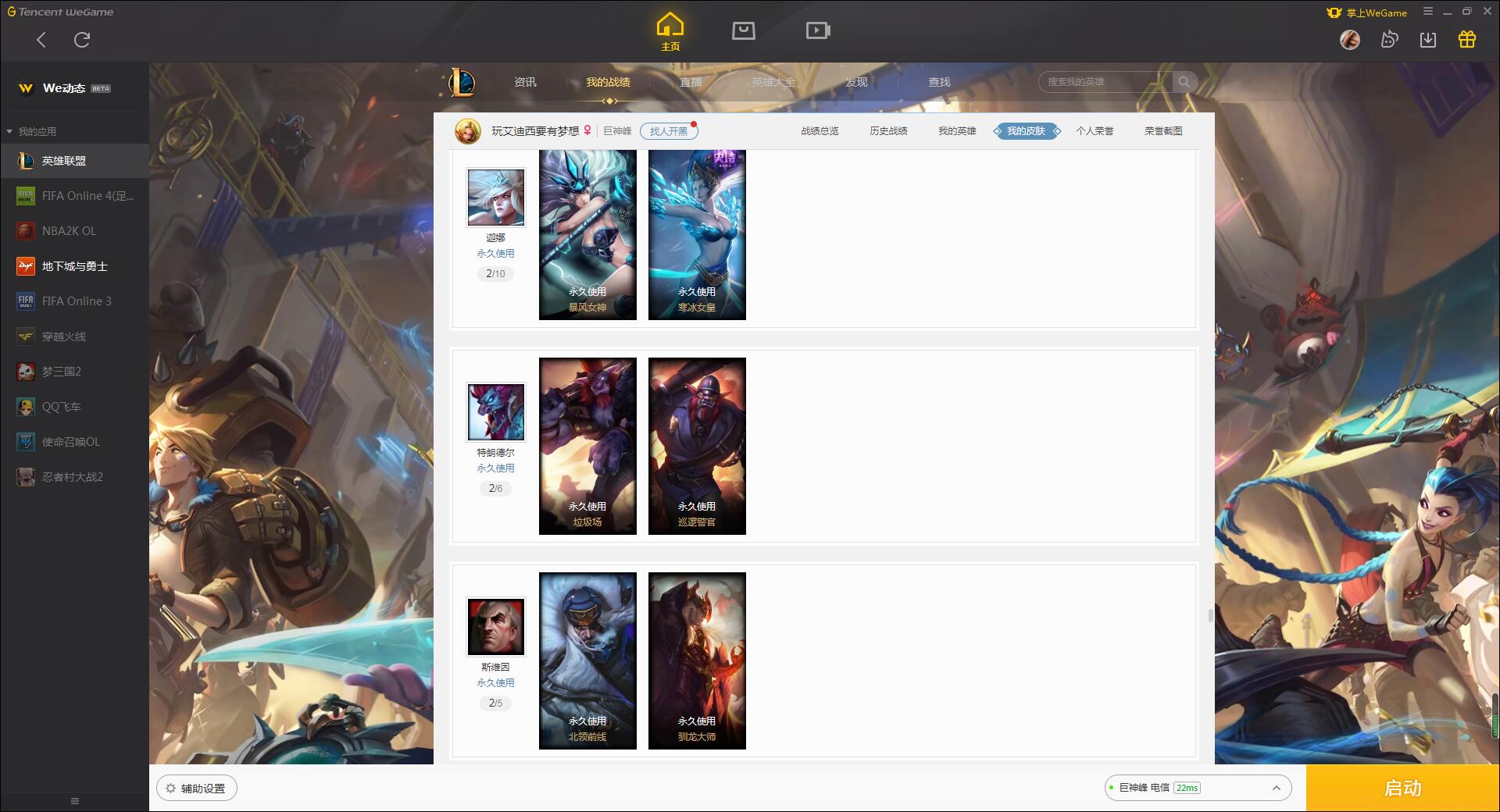Open the 驯龙大师 skin card
Screen dimensions: 1500x812
697,661
